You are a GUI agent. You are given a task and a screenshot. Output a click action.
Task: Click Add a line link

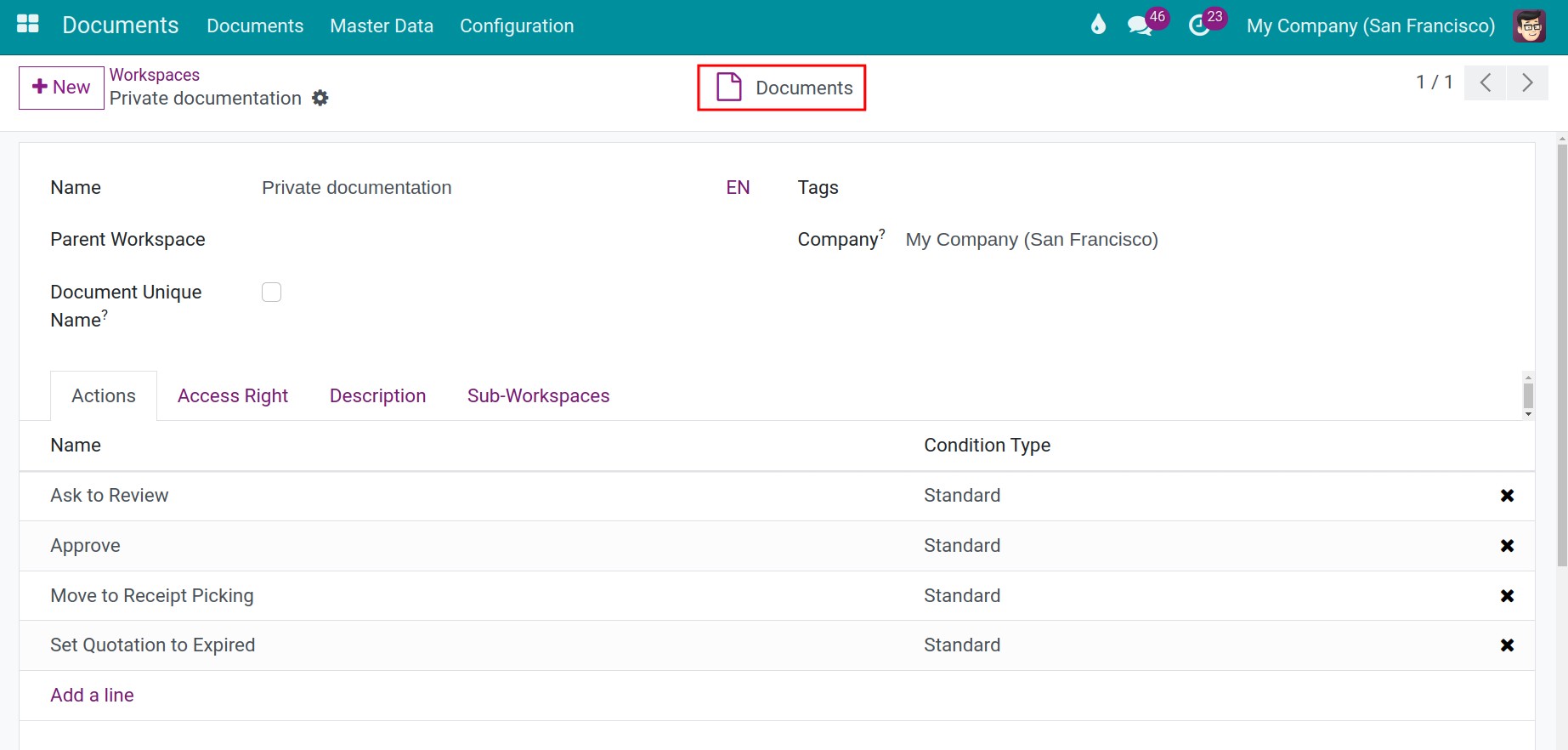92,695
